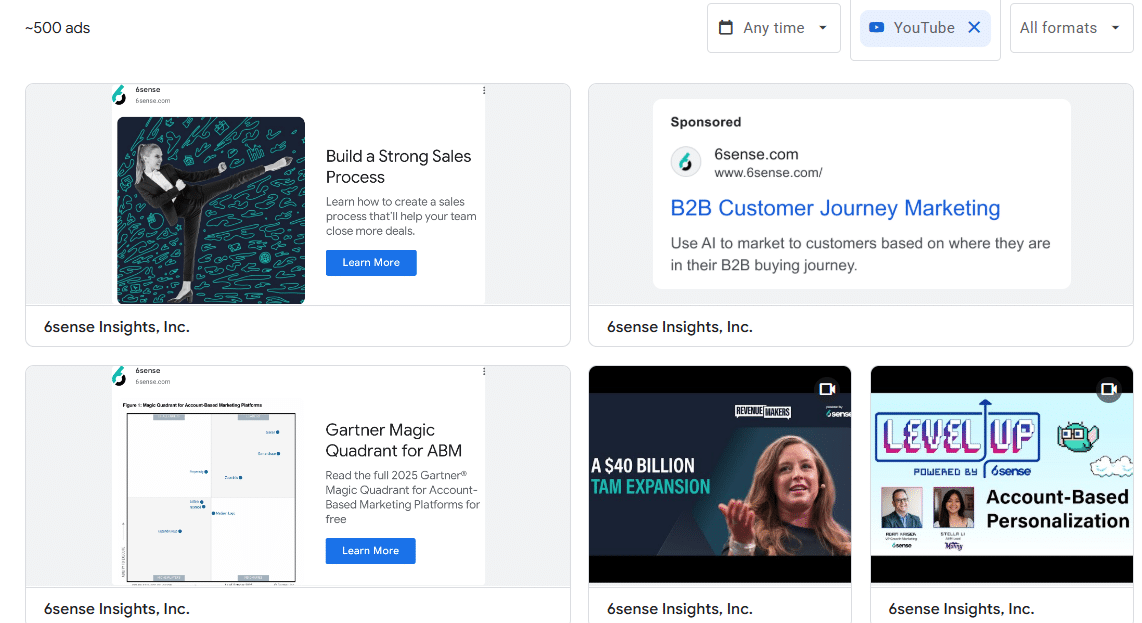Open the Level Up Account-Based Personalization video thumbnail
This screenshot has height=623, width=1142.
tap(1001, 474)
